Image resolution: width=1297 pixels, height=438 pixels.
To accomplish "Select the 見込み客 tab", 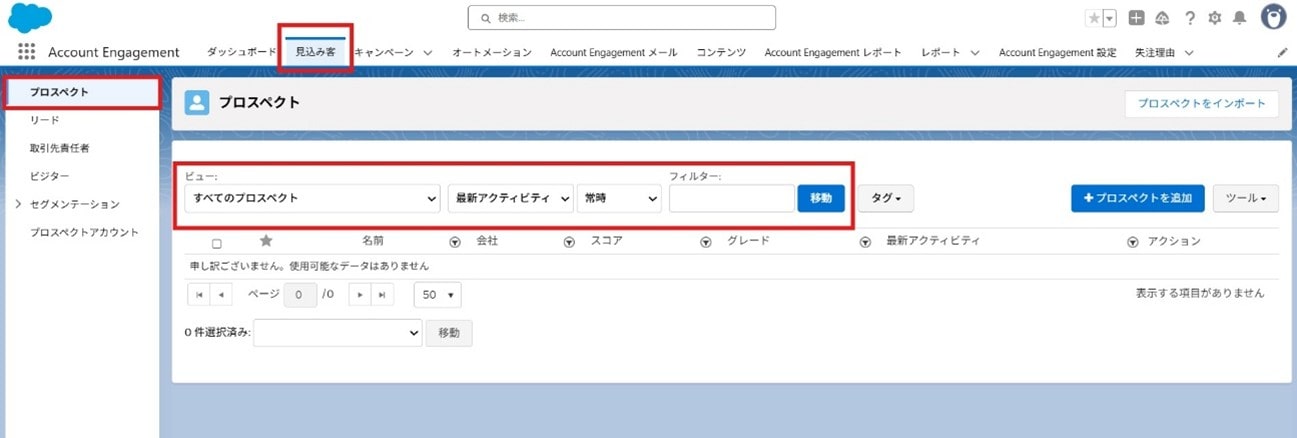I will coord(316,52).
